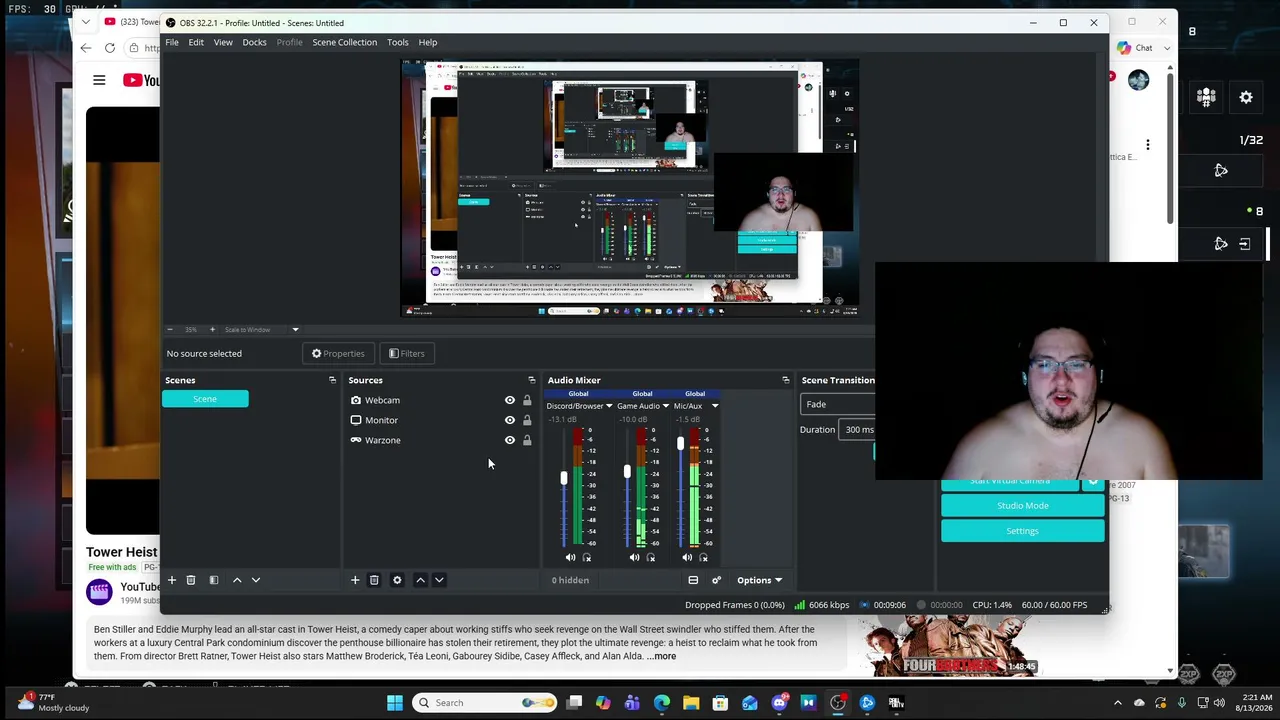The height and width of the screenshot is (720, 1280).
Task: Zoom in the preview with plus icon
Action: click(x=212, y=329)
